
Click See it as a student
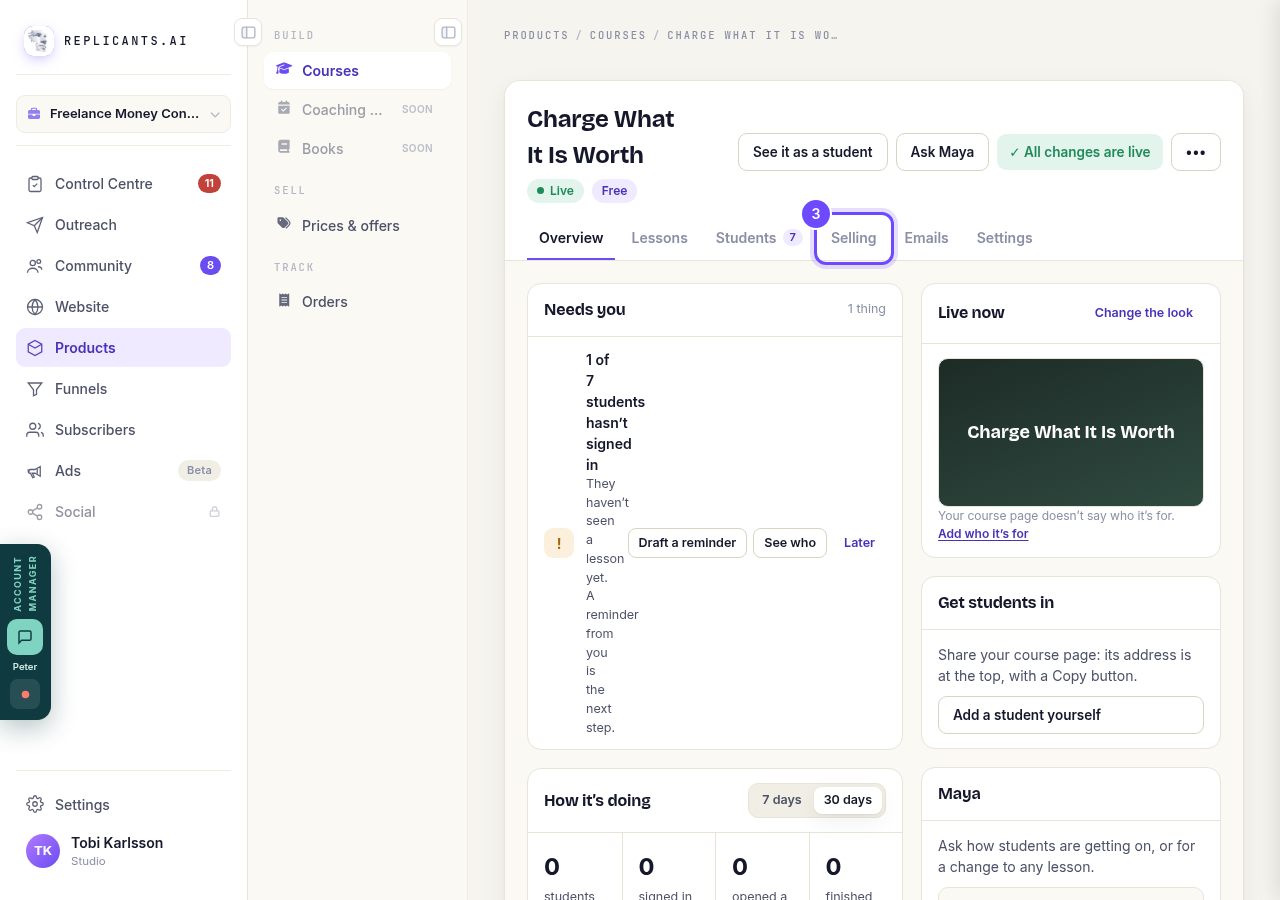[813, 152]
